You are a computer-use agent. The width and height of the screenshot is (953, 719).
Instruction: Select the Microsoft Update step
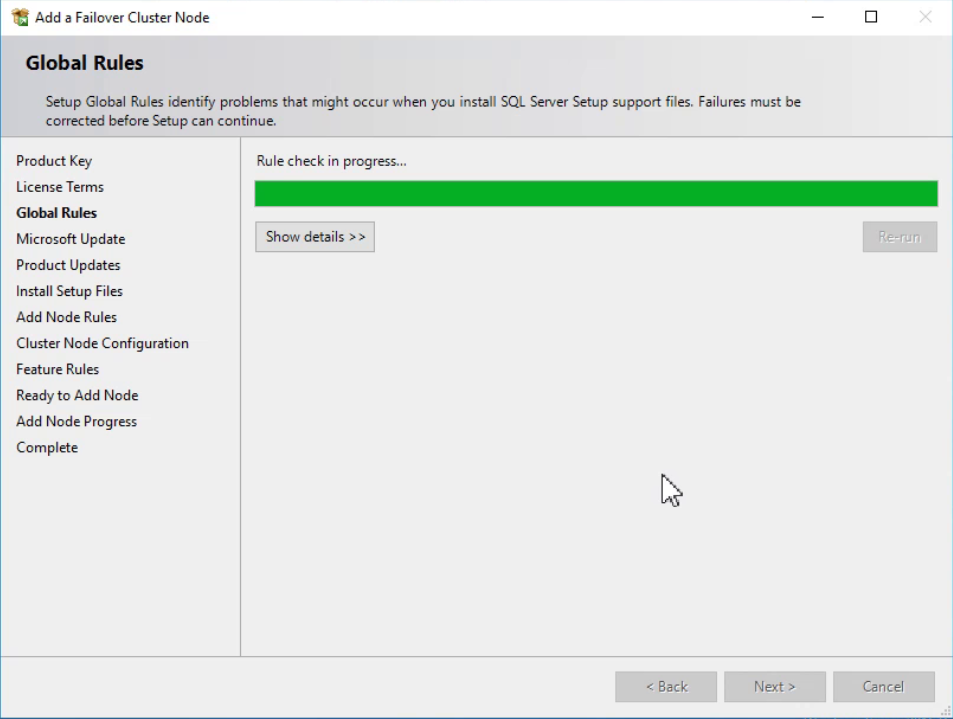pyautogui.click(x=71, y=239)
